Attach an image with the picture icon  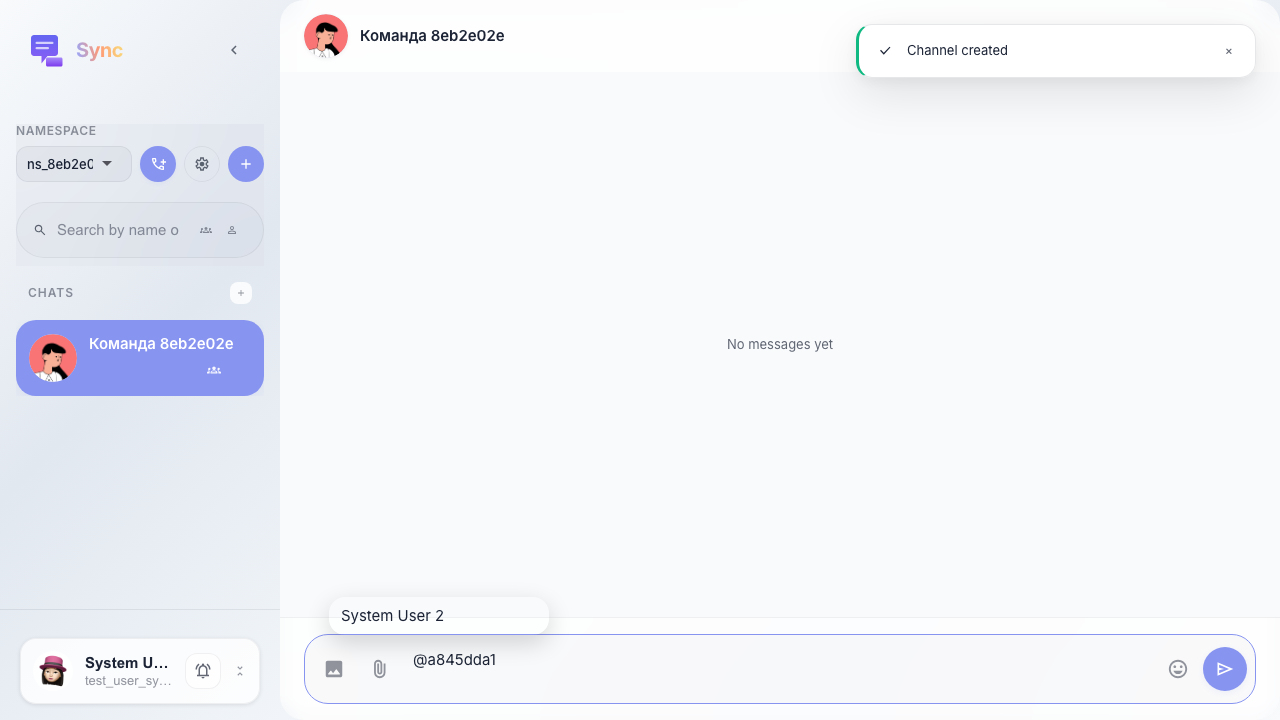(334, 669)
